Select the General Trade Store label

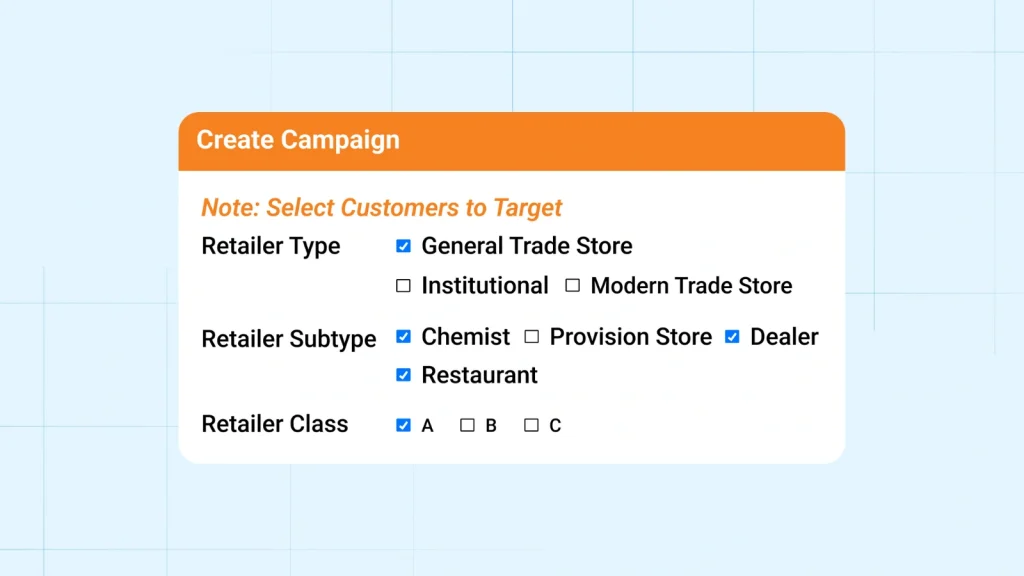click(x=527, y=245)
